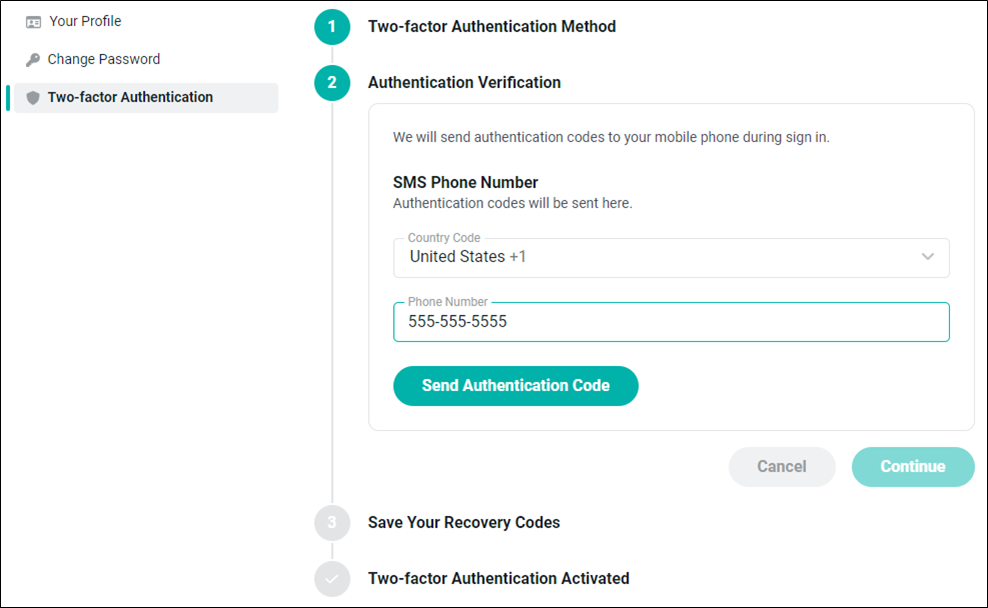This screenshot has width=988, height=608.
Task: Select Two-factor Authentication sidebar item
Action: click(146, 98)
